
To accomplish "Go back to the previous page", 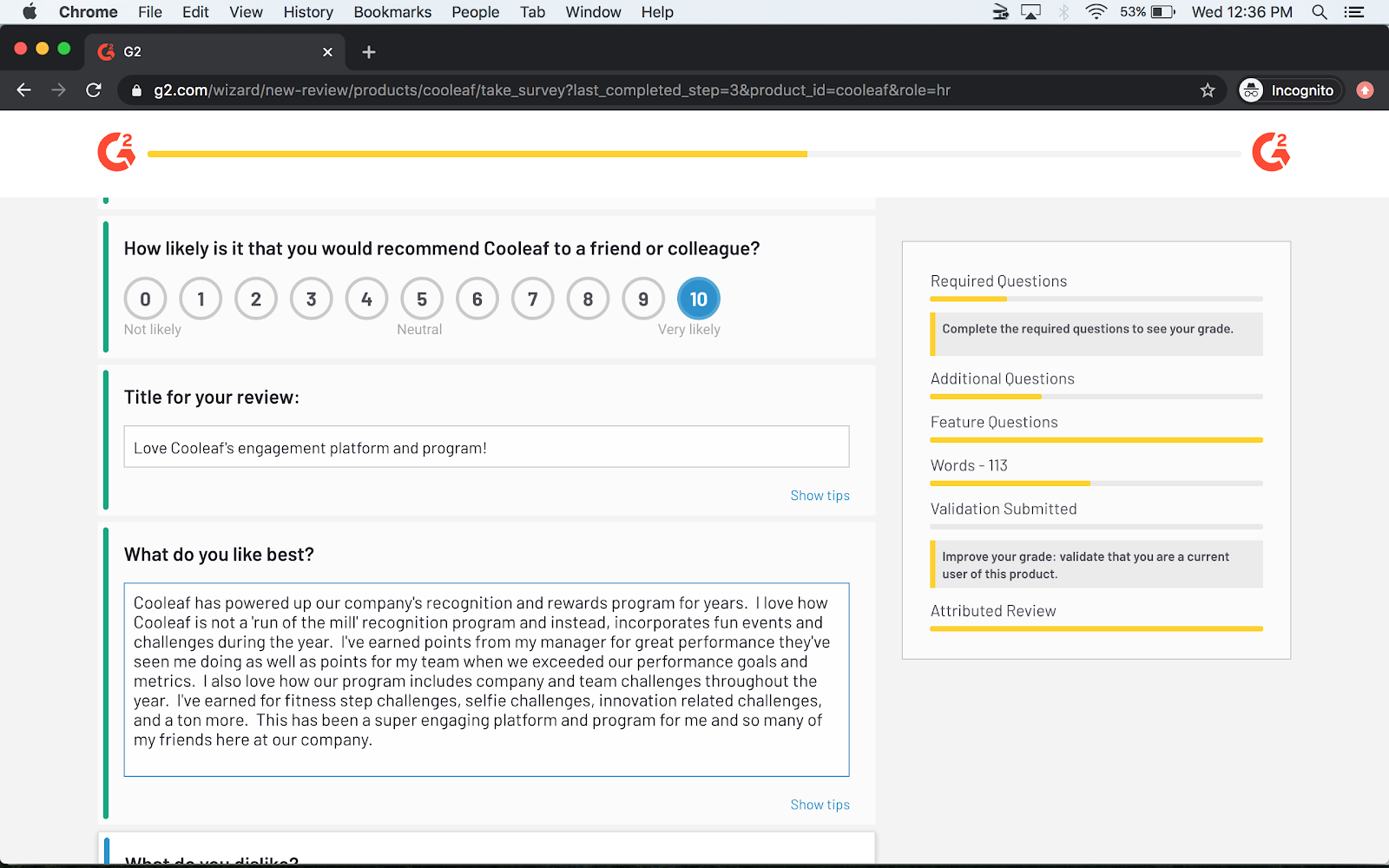I will pyautogui.click(x=23, y=90).
